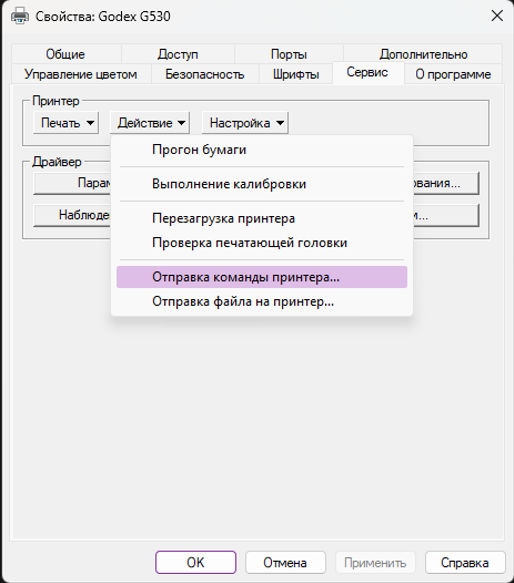The width and height of the screenshot is (514, 583).
Task: Select Отправка файла на принтер option
Action: (x=261, y=301)
